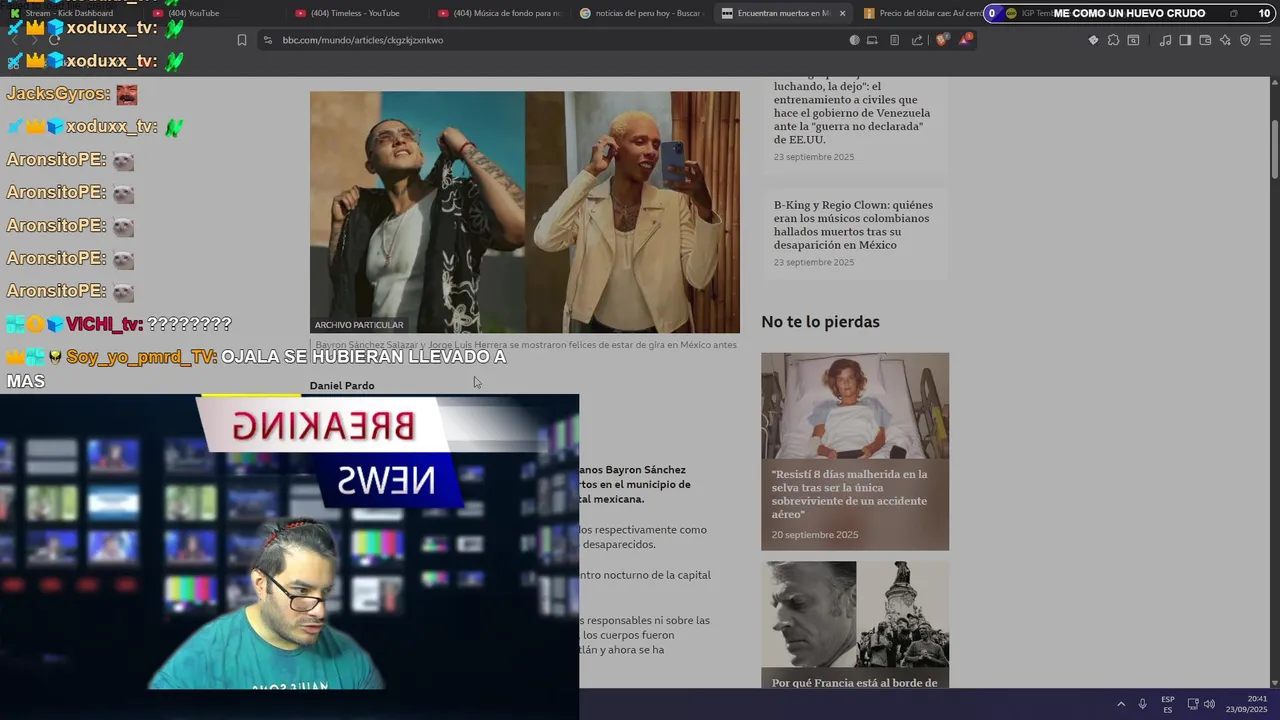Switch to the '(404) Timeless - YouTube' tab

coord(357,13)
